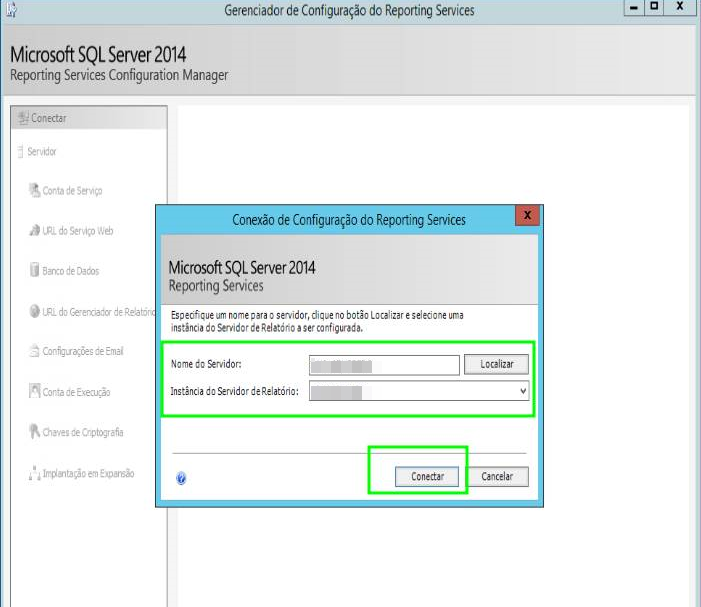The height and width of the screenshot is (607, 701).
Task: Click the Conta de Serviço icon
Action: 34,190
